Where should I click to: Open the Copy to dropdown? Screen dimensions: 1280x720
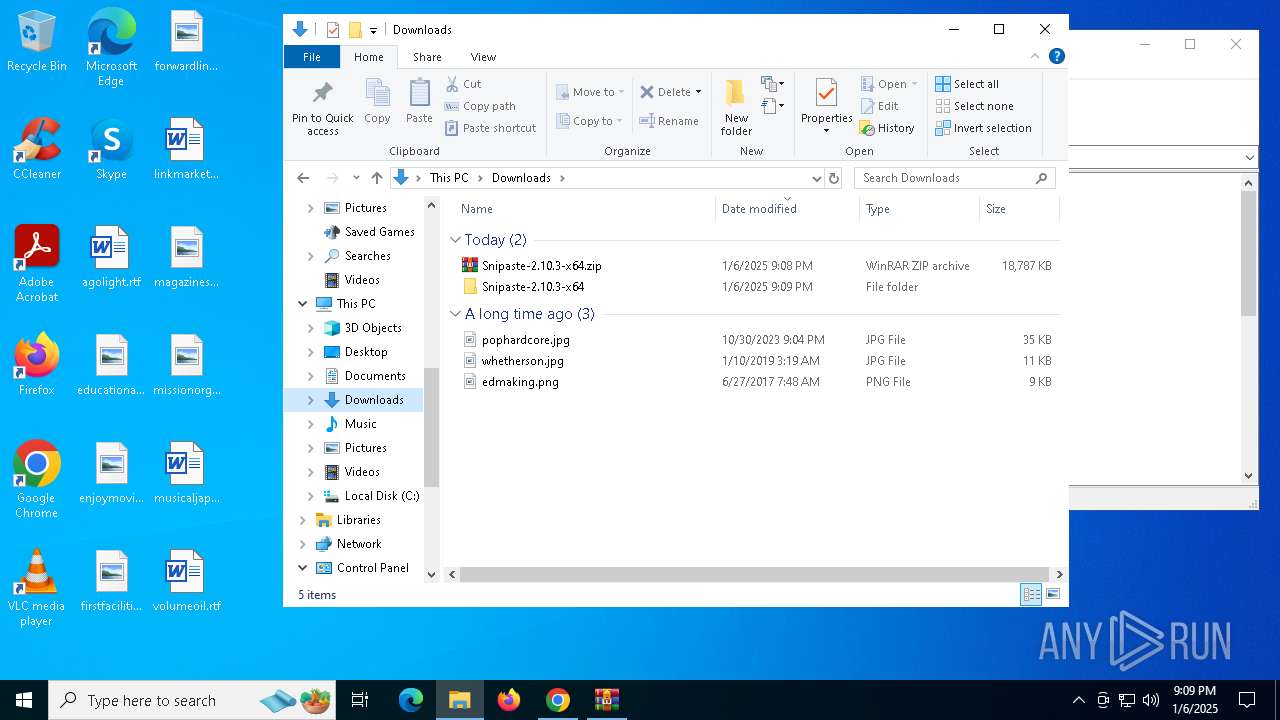[x=590, y=121]
